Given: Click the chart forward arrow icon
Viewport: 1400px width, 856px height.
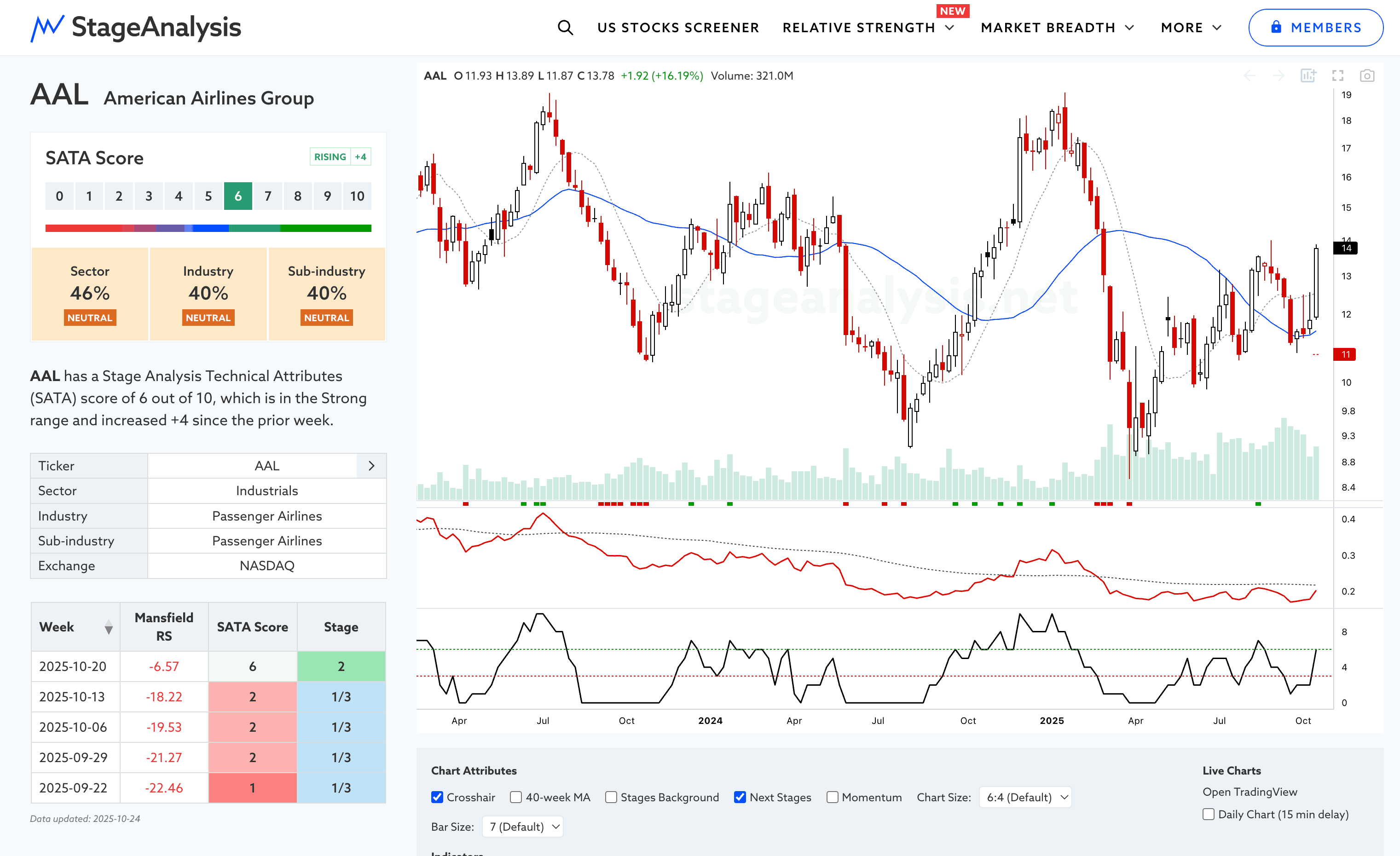Looking at the screenshot, I should (x=1279, y=75).
